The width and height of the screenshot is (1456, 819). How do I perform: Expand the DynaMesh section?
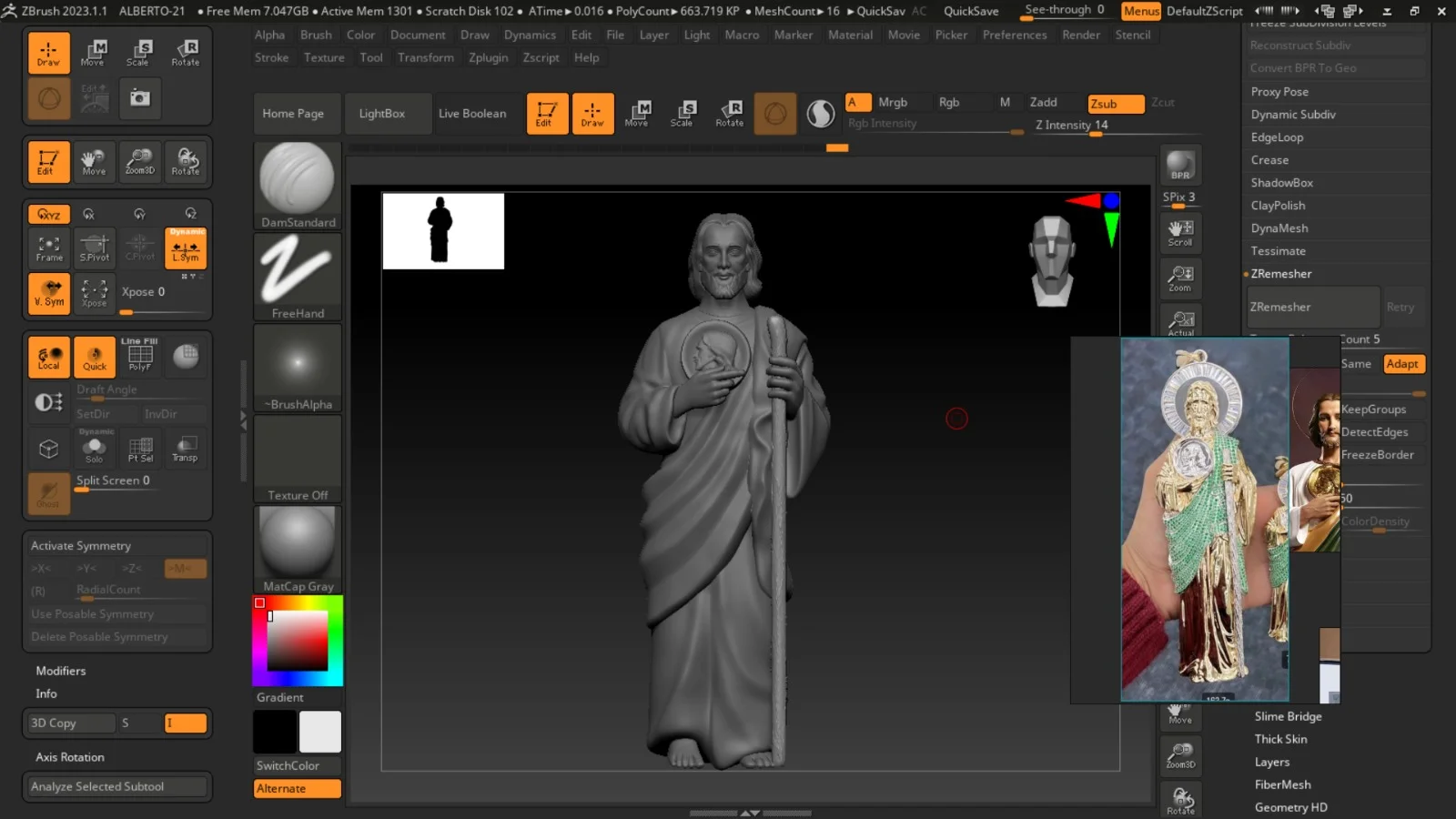click(1279, 228)
